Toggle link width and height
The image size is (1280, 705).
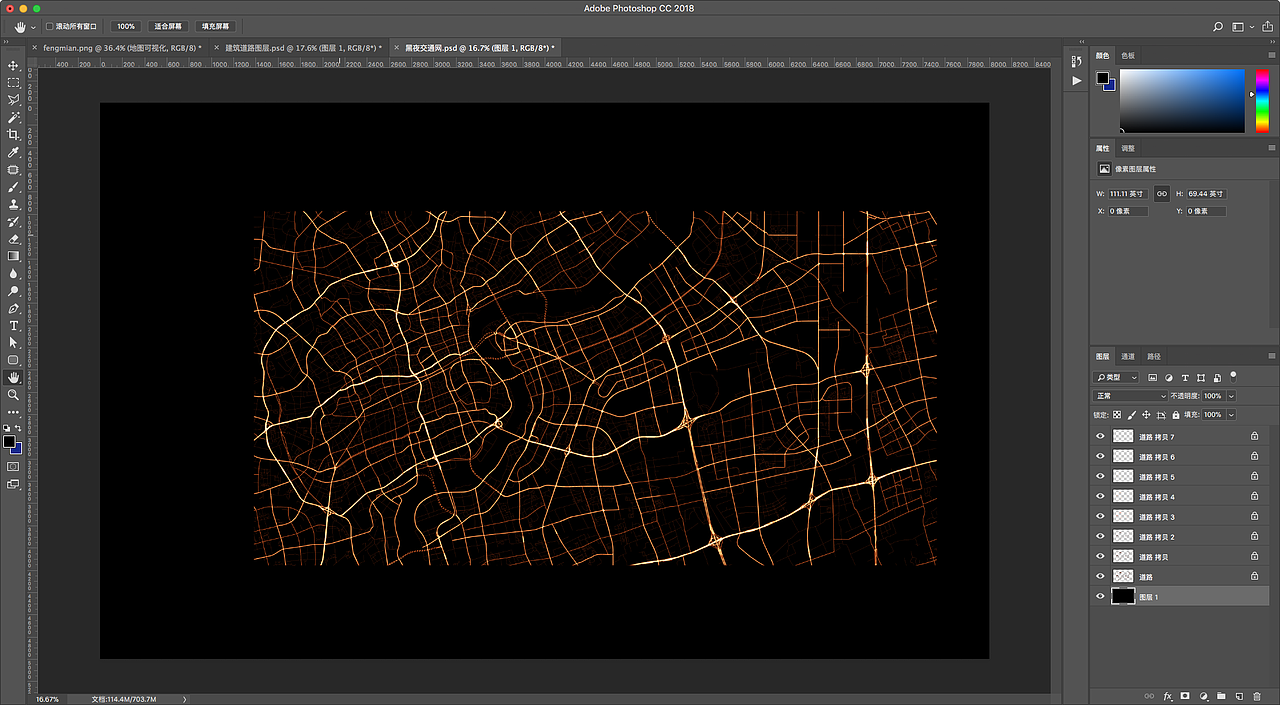pos(1161,193)
